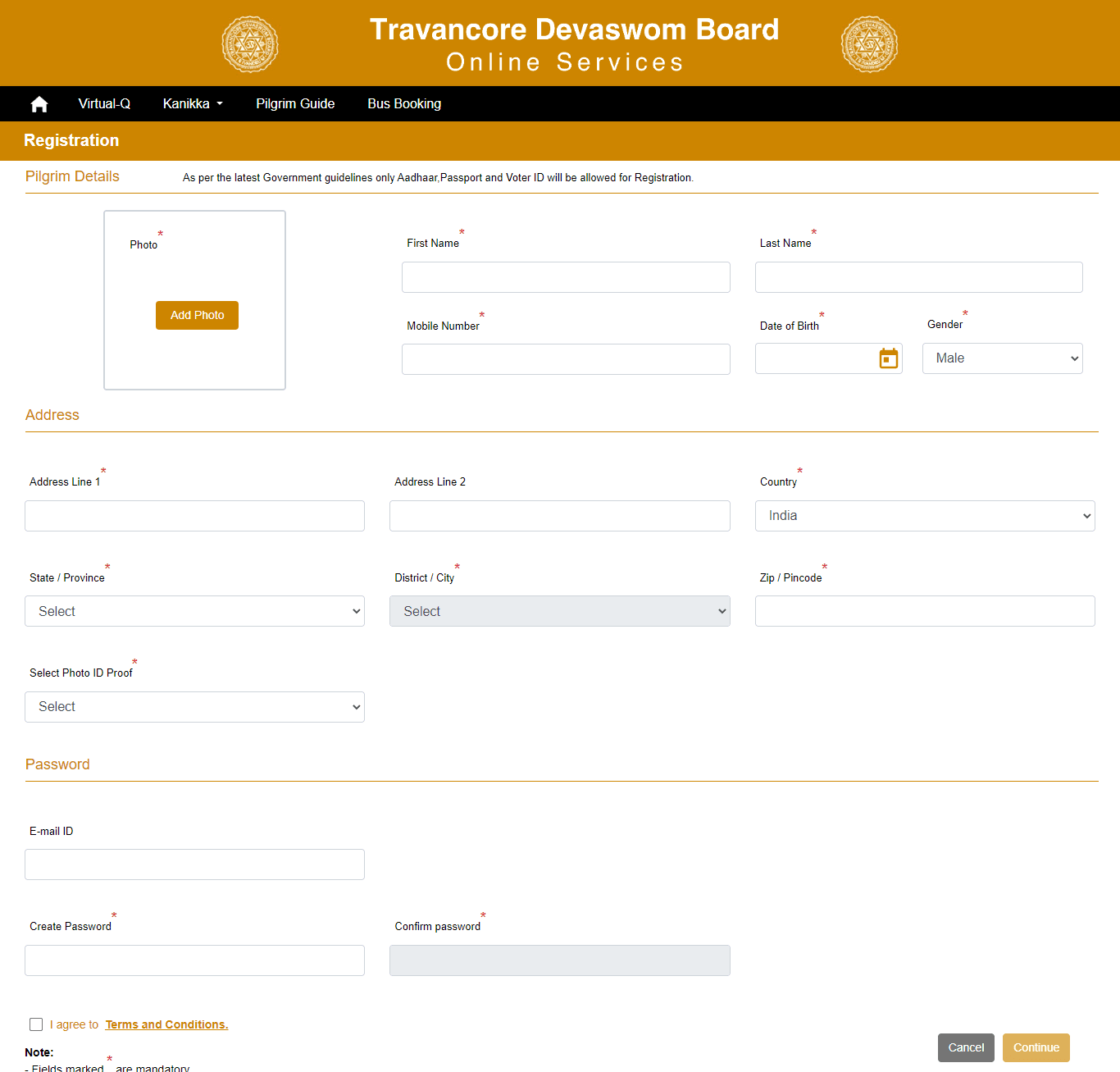The width and height of the screenshot is (1120, 1072).
Task: Click the right Devaswom Board emblem logo
Action: (869, 44)
